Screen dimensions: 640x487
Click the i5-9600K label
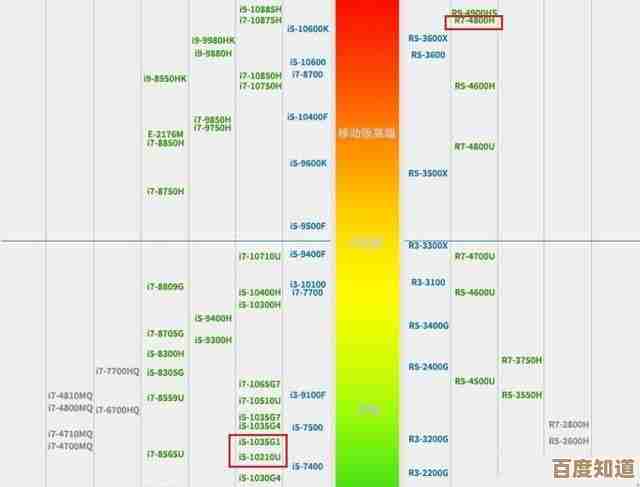pyautogui.click(x=308, y=163)
